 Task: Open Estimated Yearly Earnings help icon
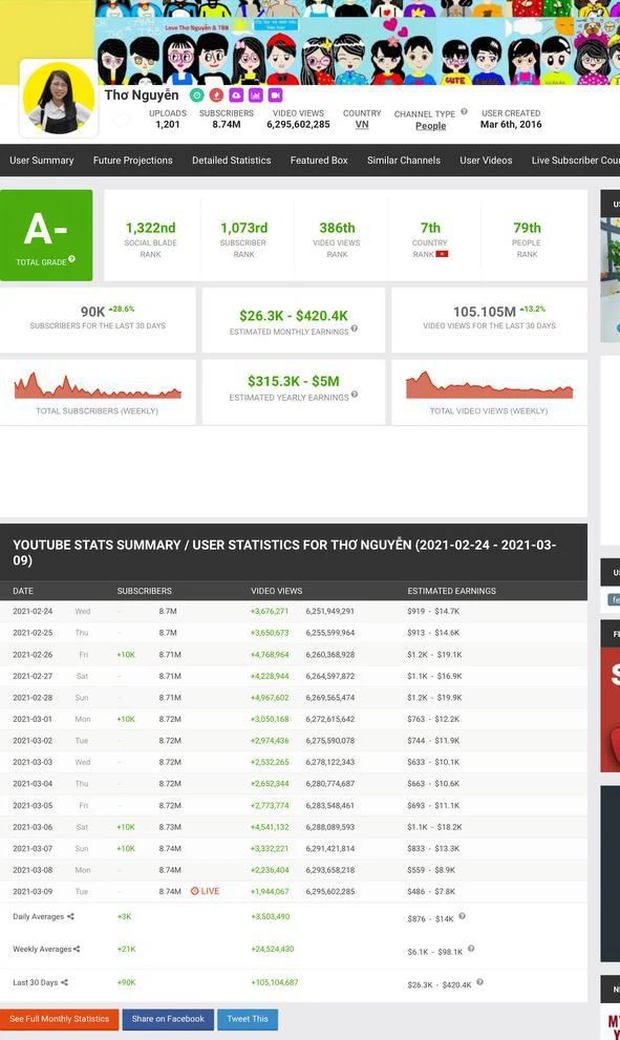[354, 394]
